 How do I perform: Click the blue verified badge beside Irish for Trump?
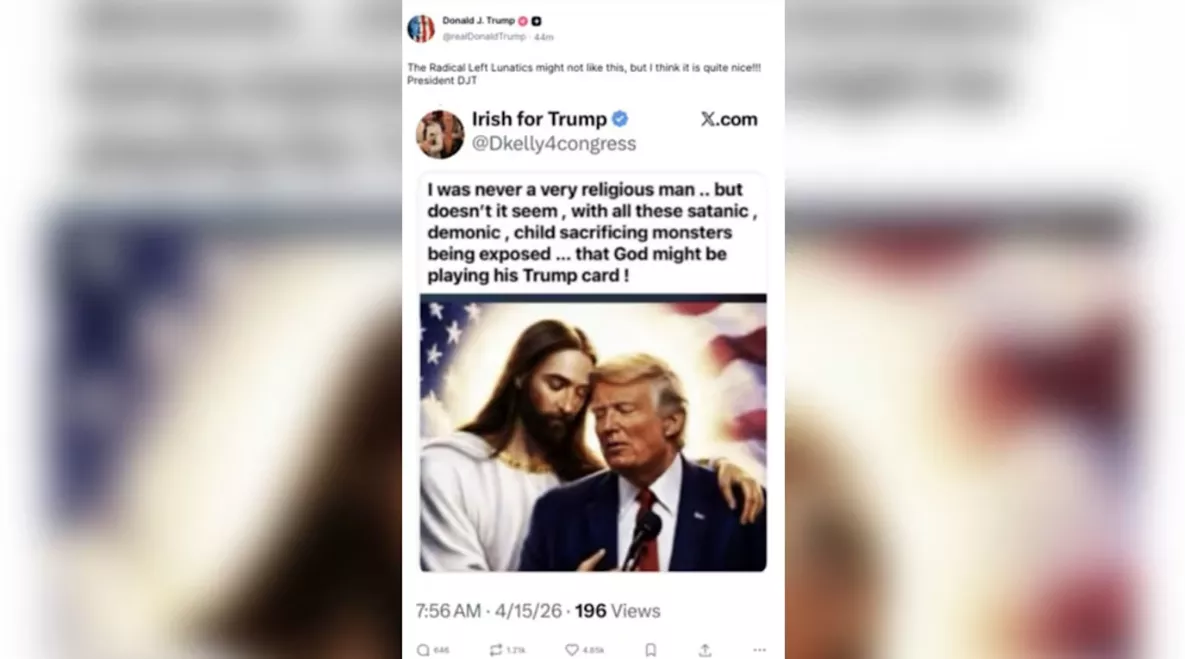click(620, 119)
